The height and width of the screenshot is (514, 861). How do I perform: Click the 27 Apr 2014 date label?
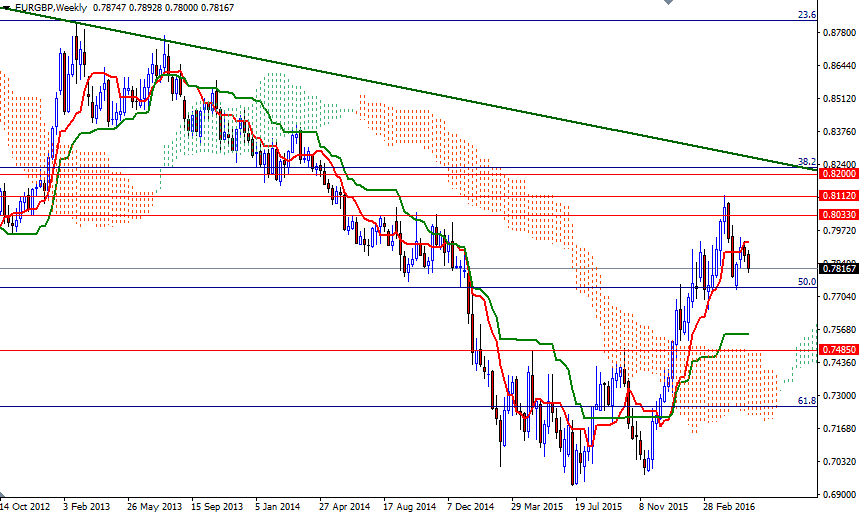tap(344, 506)
